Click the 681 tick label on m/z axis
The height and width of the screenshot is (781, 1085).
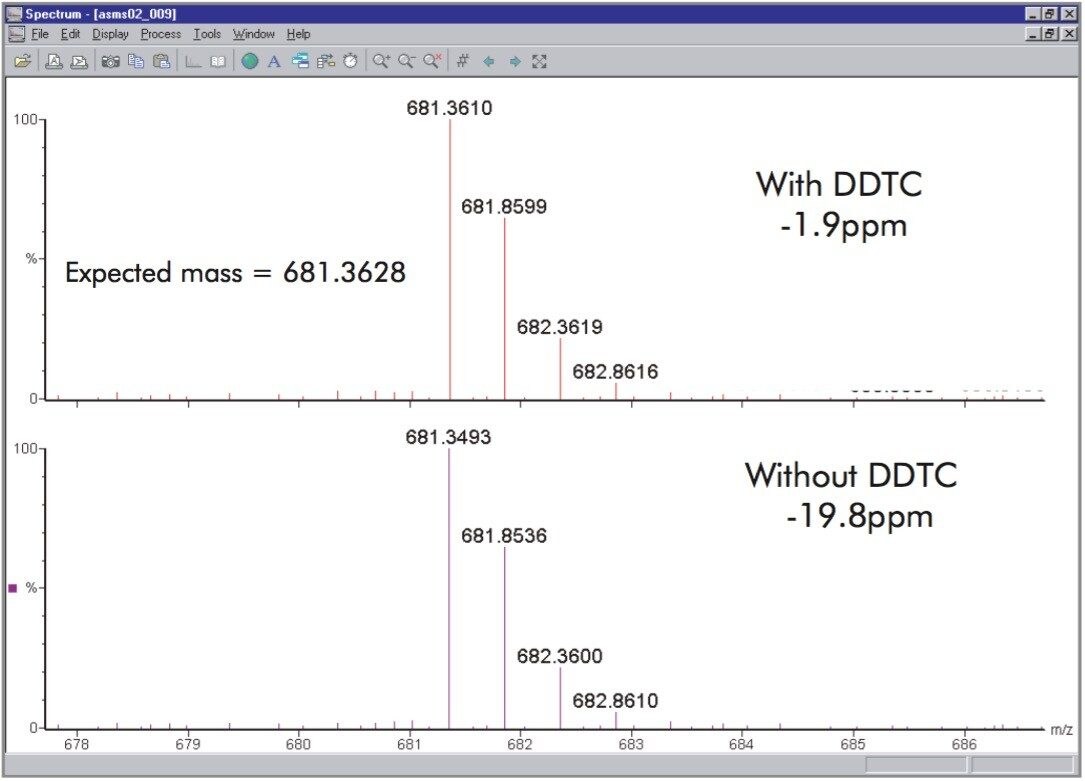coord(410,745)
